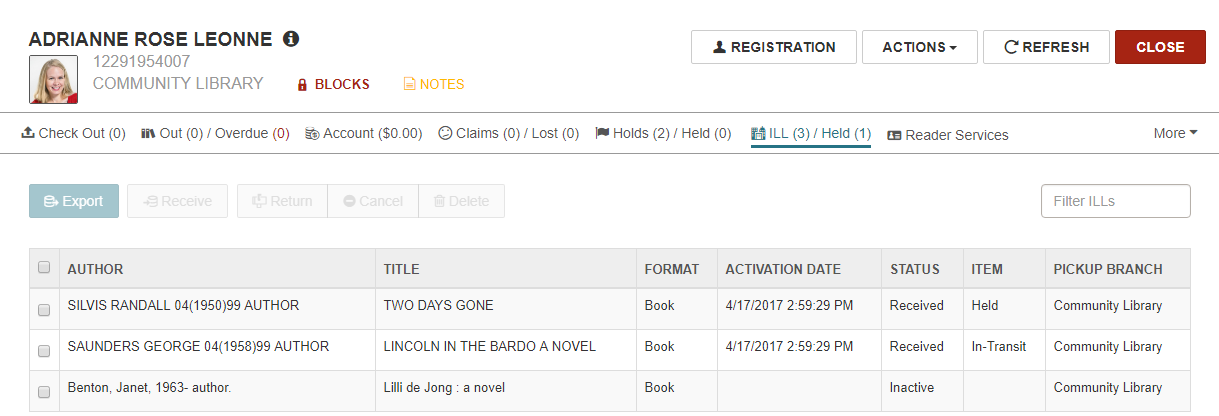Select the Claims (0) / Lost (0) tab
Image resolution: width=1219 pixels, height=416 pixels.
[x=508, y=133]
